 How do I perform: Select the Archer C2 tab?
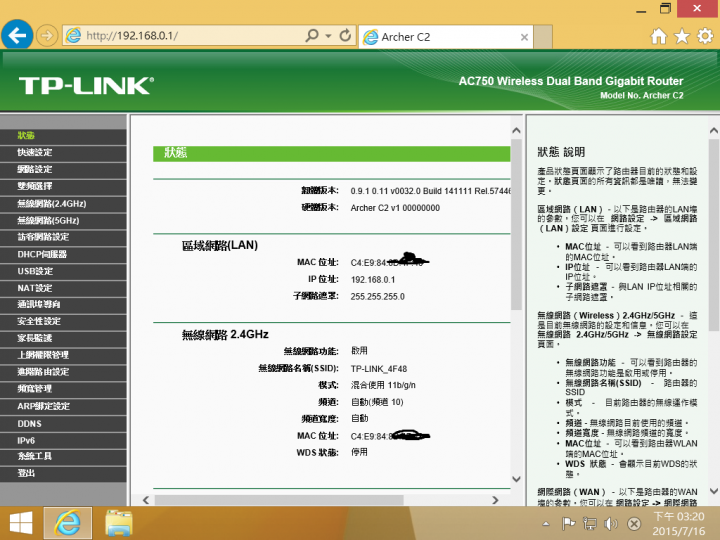[445, 37]
